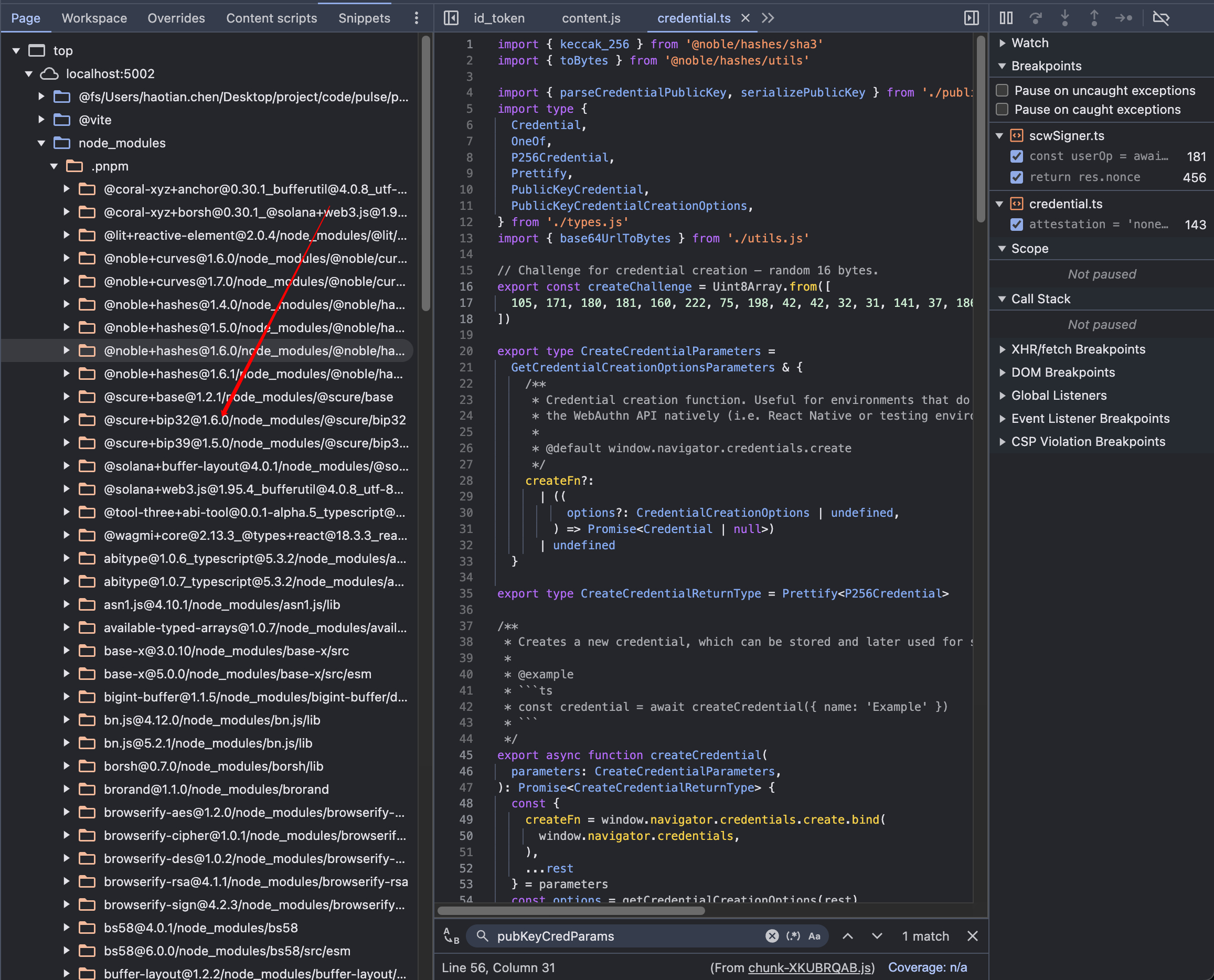The width and height of the screenshot is (1214, 980).
Task: Click the credential.ts file icon in Breakpoints
Action: click(1016, 204)
